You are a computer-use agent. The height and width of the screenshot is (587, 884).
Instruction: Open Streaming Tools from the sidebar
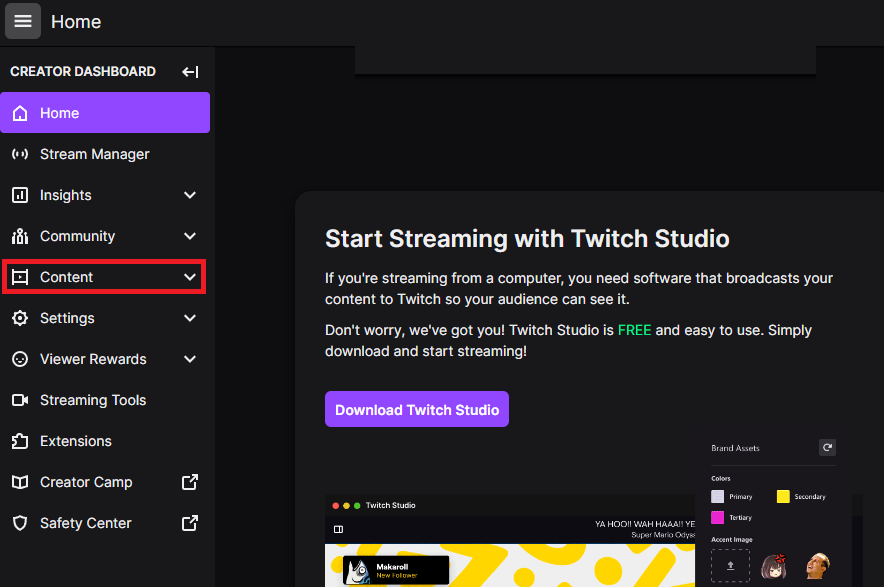click(105, 400)
